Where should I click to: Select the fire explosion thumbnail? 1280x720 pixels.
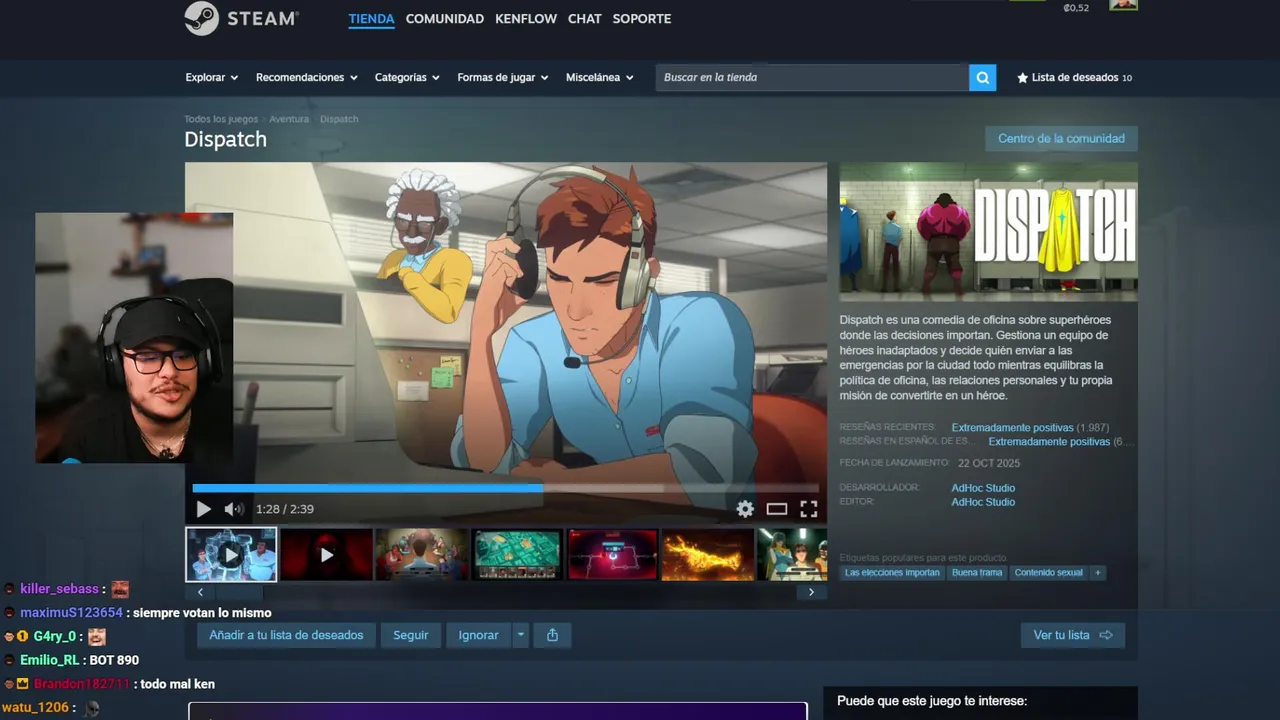coord(708,554)
